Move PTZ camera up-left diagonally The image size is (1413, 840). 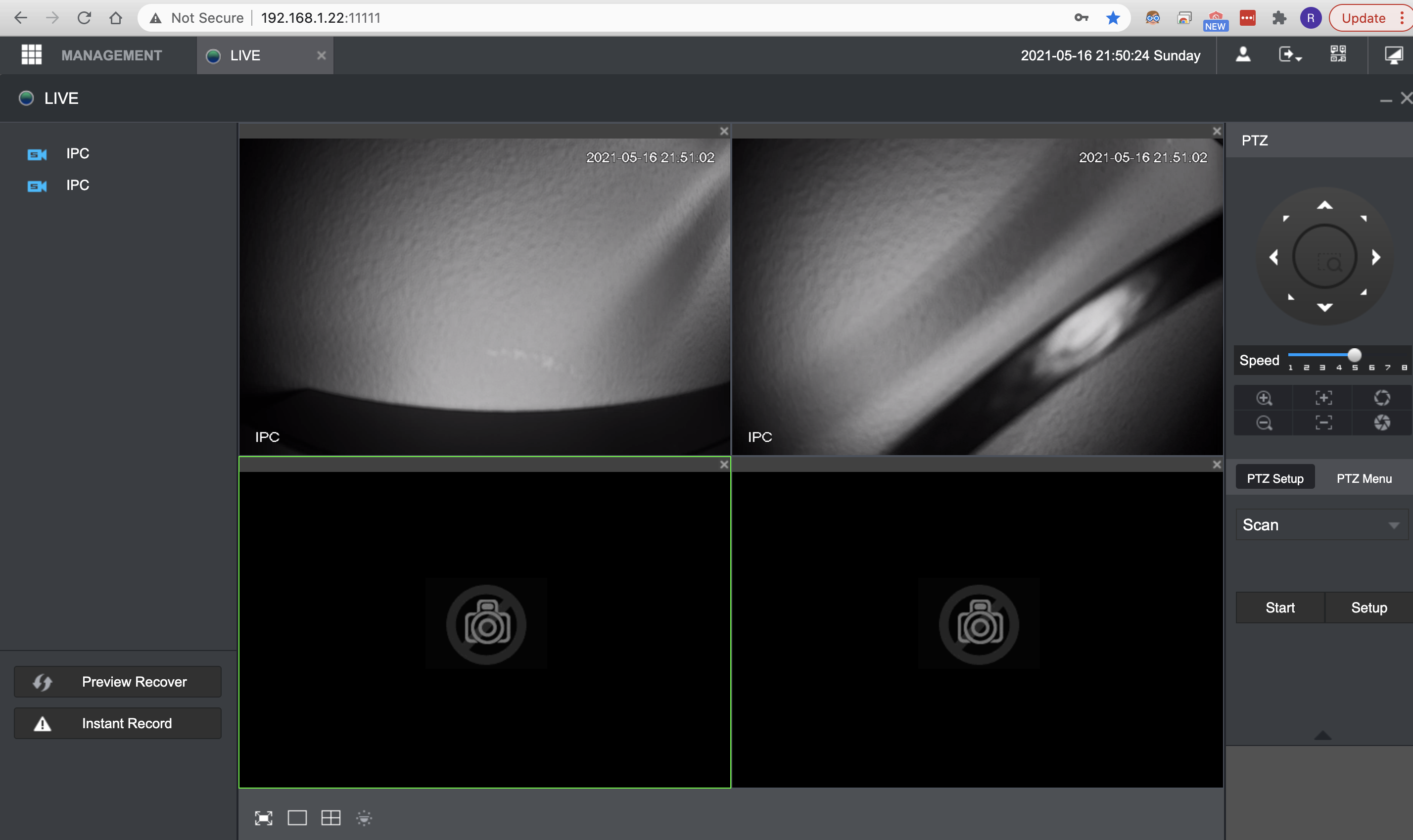click(1286, 219)
